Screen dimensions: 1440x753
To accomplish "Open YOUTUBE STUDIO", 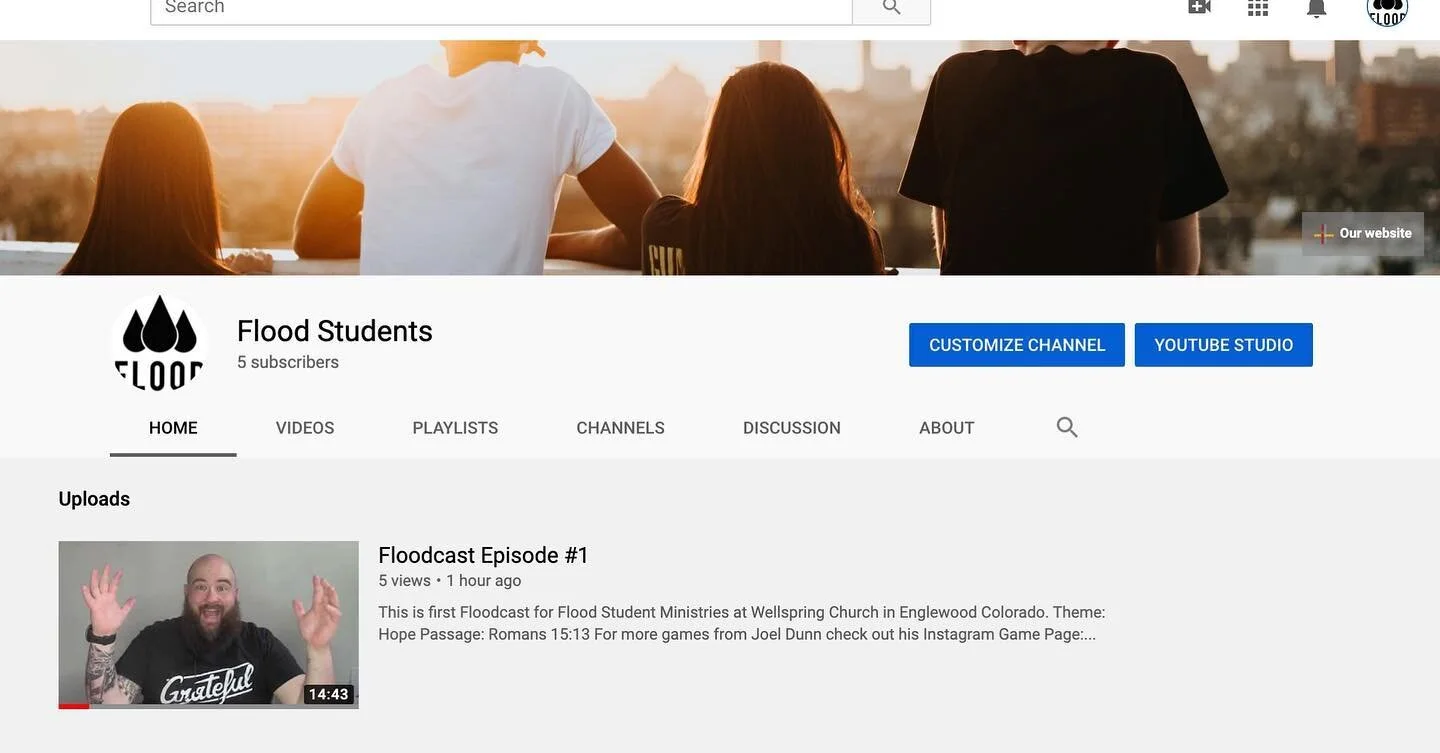I will tap(1224, 345).
